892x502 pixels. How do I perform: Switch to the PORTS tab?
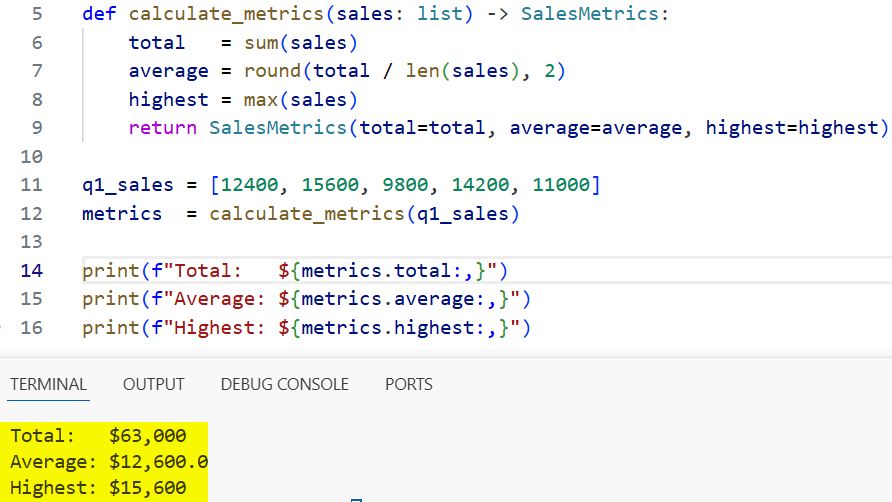pyautogui.click(x=408, y=384)
